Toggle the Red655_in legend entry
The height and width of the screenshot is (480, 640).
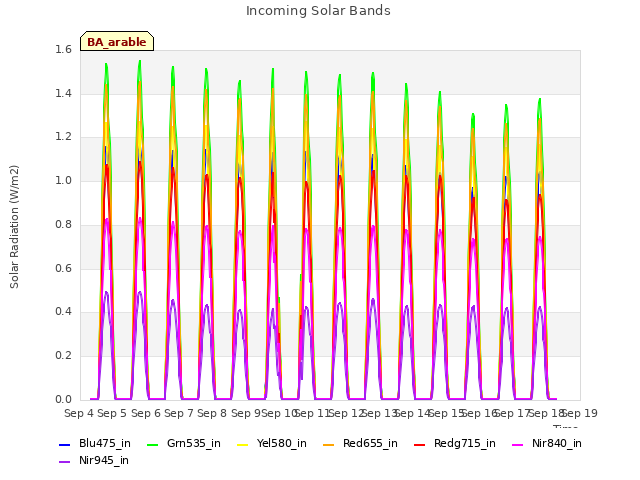tap(360, 444)
